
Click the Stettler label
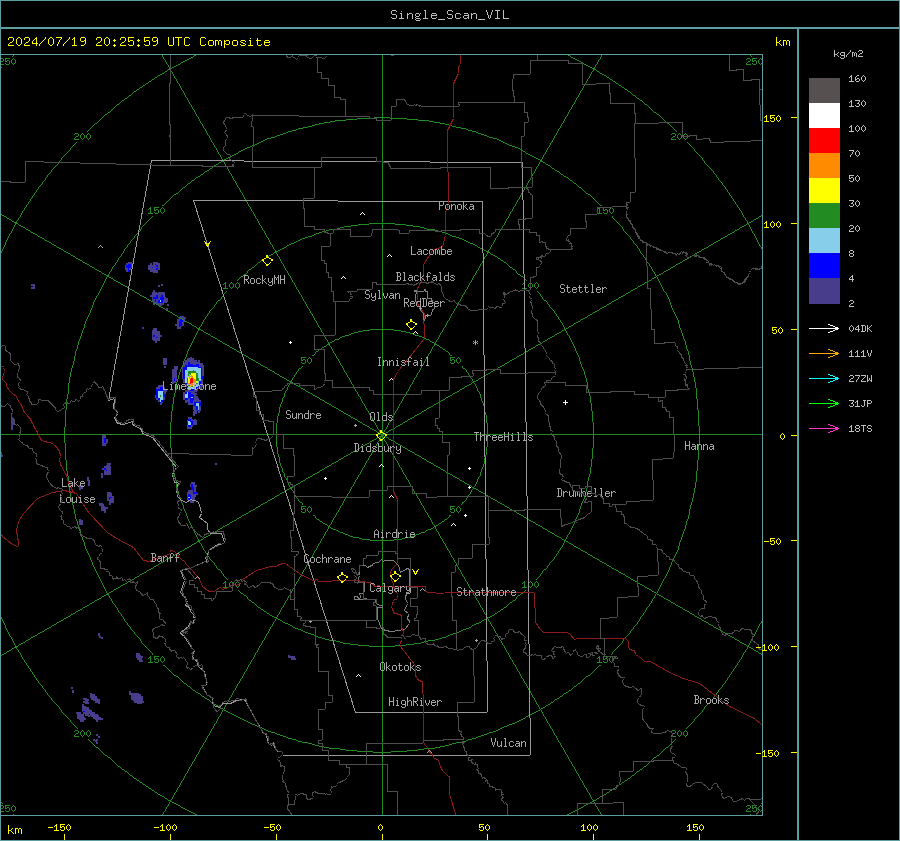[583, 289]
